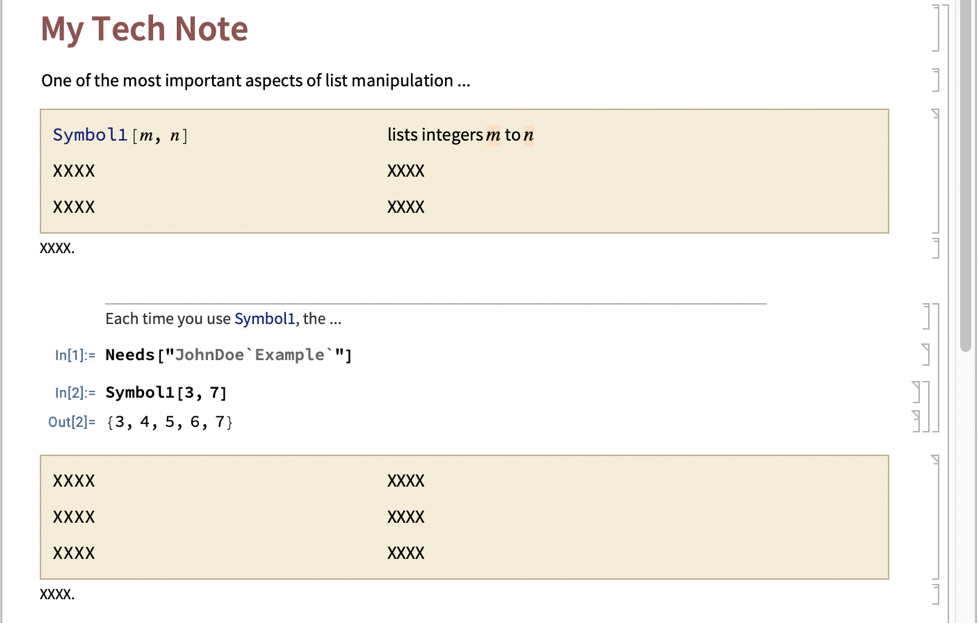
Task: Click the In[1]:= cell label
Action: [x=75, y=355]
